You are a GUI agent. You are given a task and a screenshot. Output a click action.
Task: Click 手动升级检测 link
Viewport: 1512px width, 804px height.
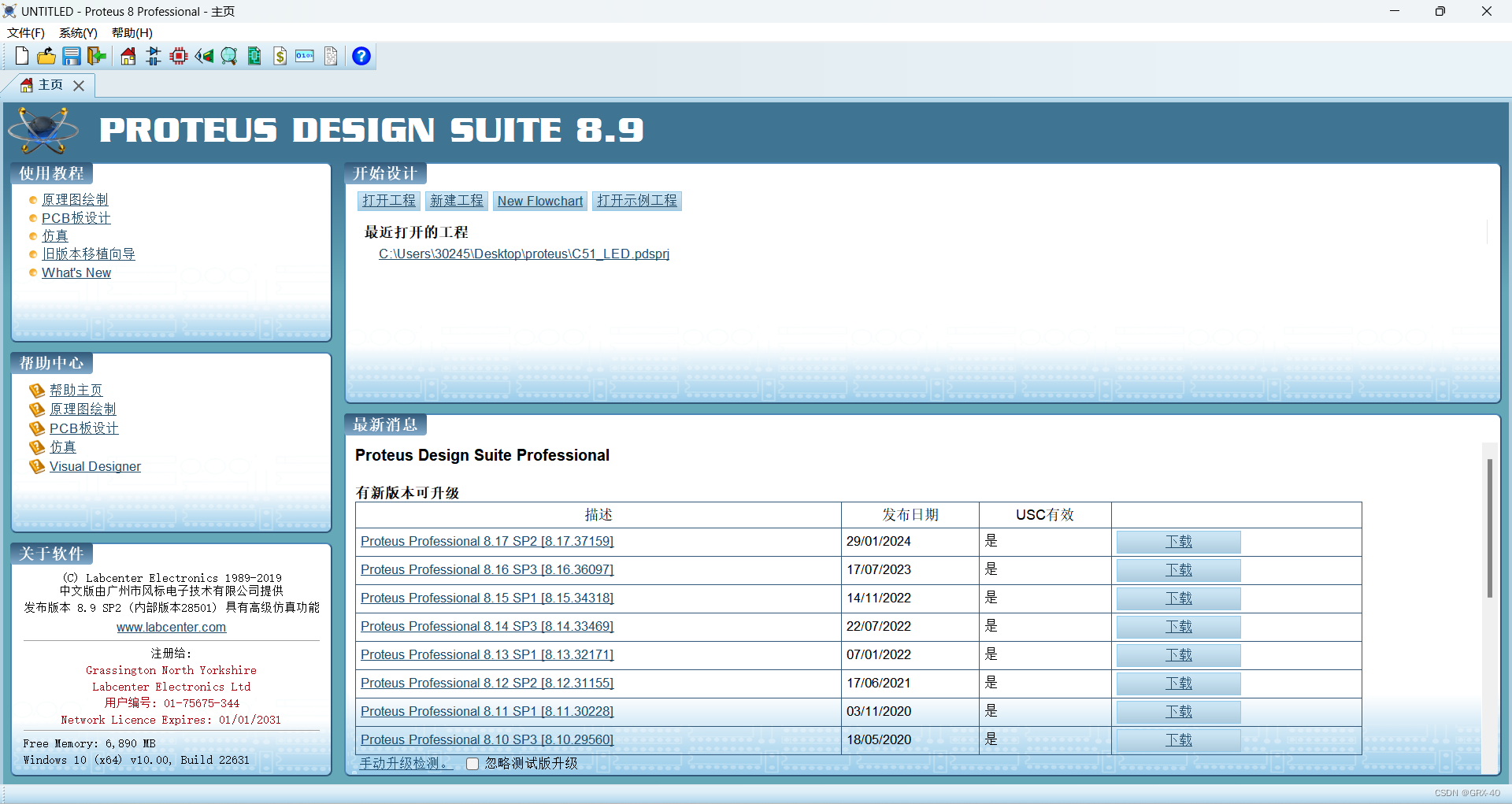point(406,764)
